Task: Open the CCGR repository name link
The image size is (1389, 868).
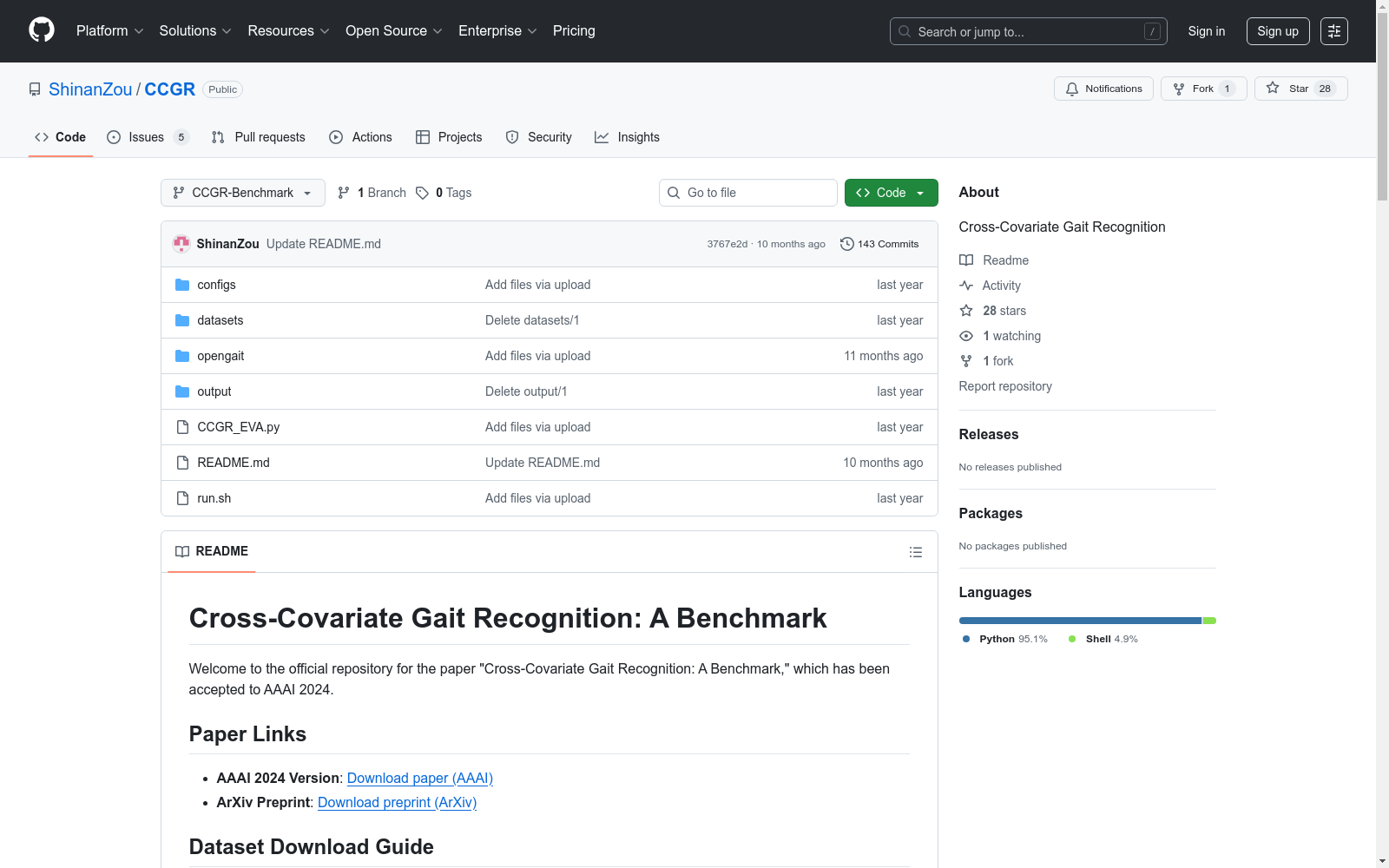Action: pyautogui.click(x=169, y=89)
